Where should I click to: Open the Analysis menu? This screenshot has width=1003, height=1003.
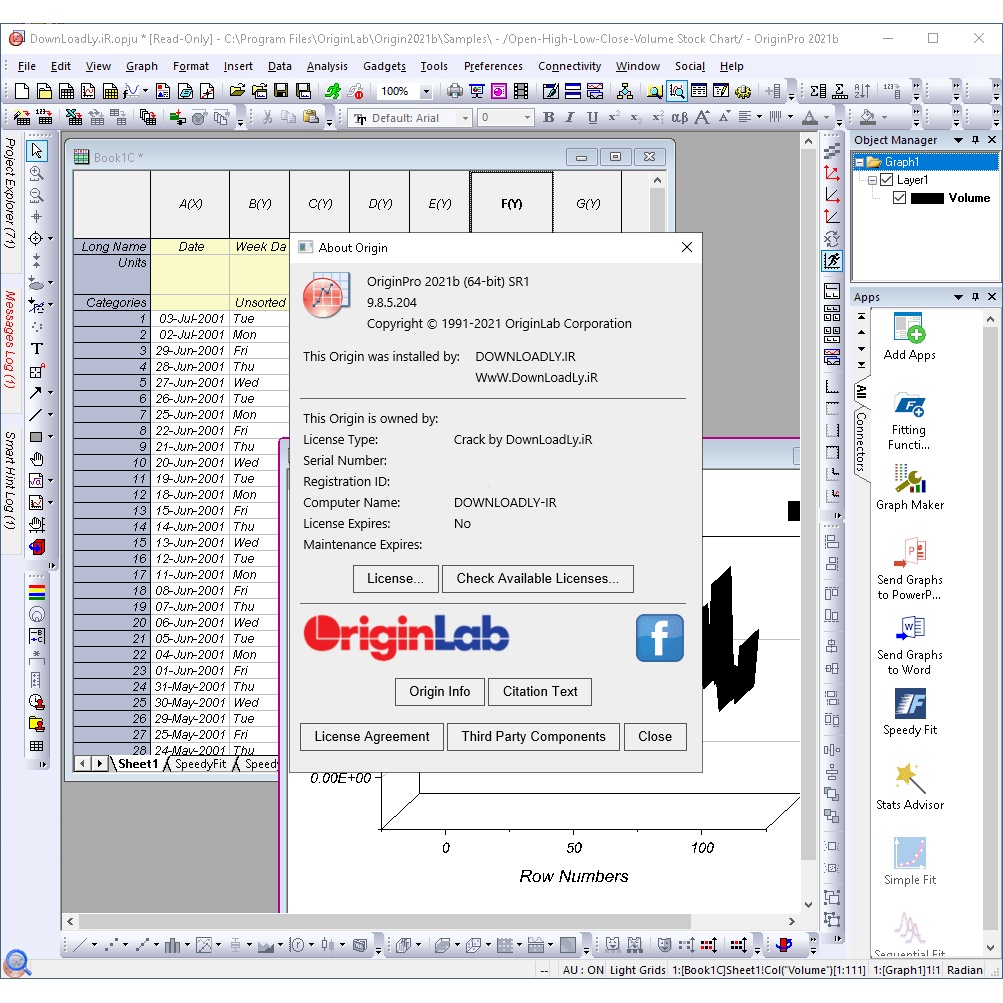(329, 66)
